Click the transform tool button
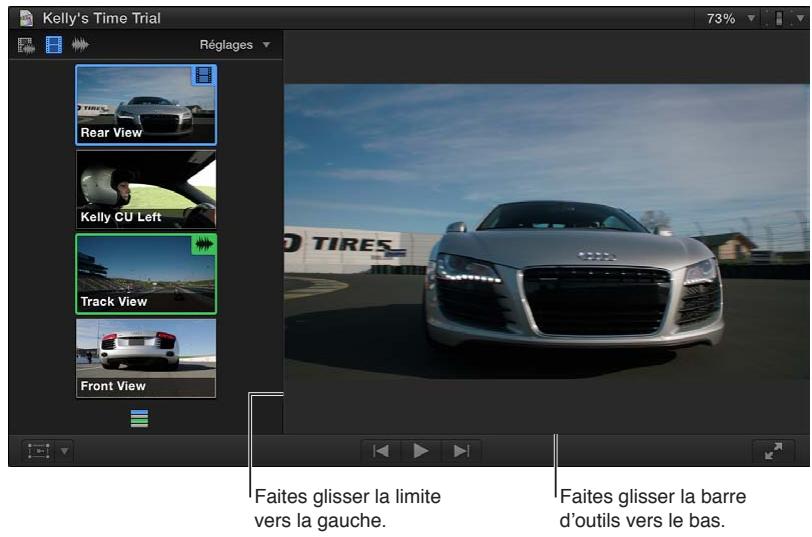Screen dimensions: 812x537 (38, 451)
